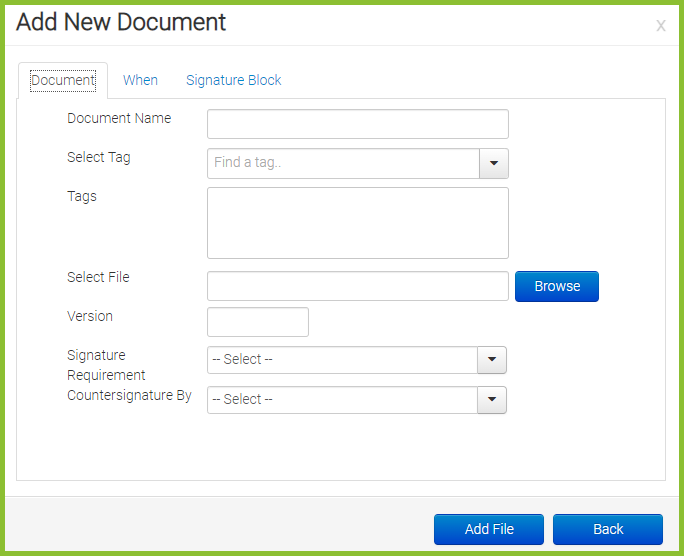Click the Signature Requirement label
The height and width of the screenshot is (556, 684).
106,365
